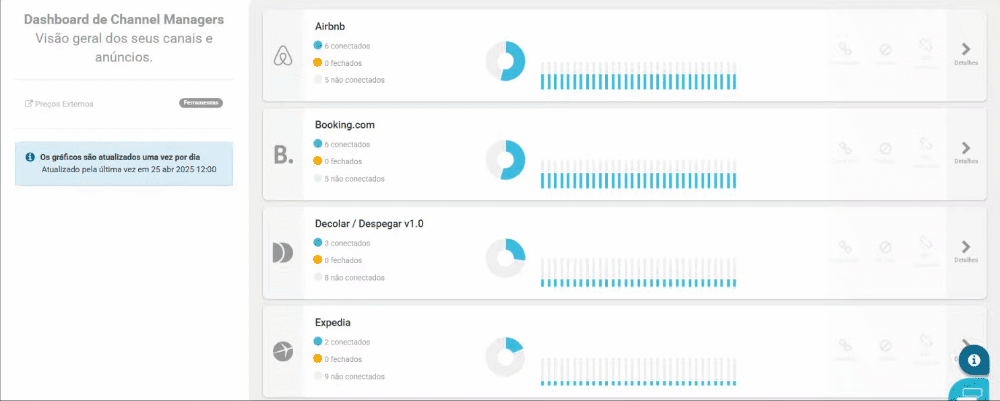
Task: Expand Airbnb details chevron
Action: 966,49
